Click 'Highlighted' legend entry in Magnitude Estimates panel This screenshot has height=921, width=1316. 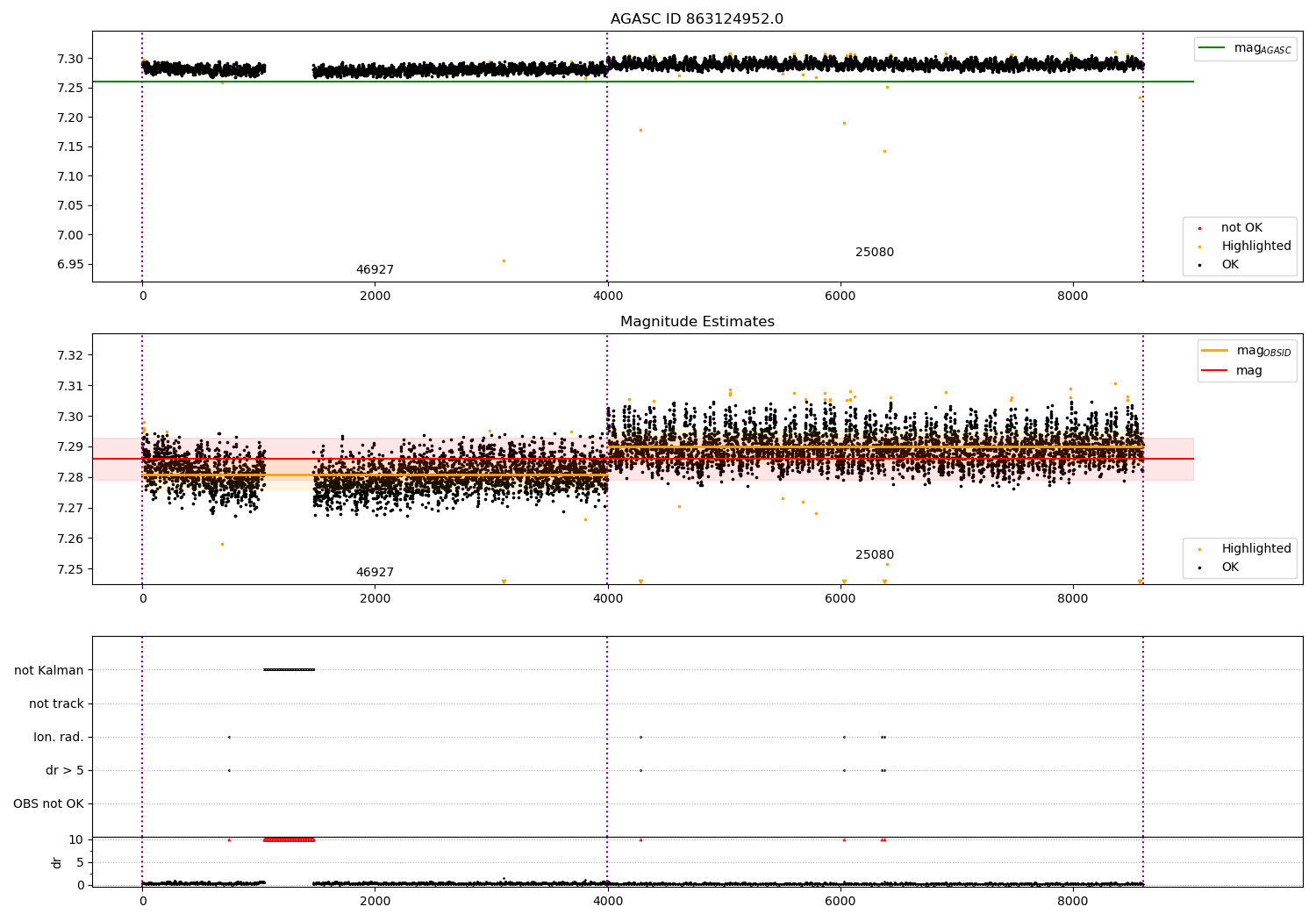[1246, 549]
